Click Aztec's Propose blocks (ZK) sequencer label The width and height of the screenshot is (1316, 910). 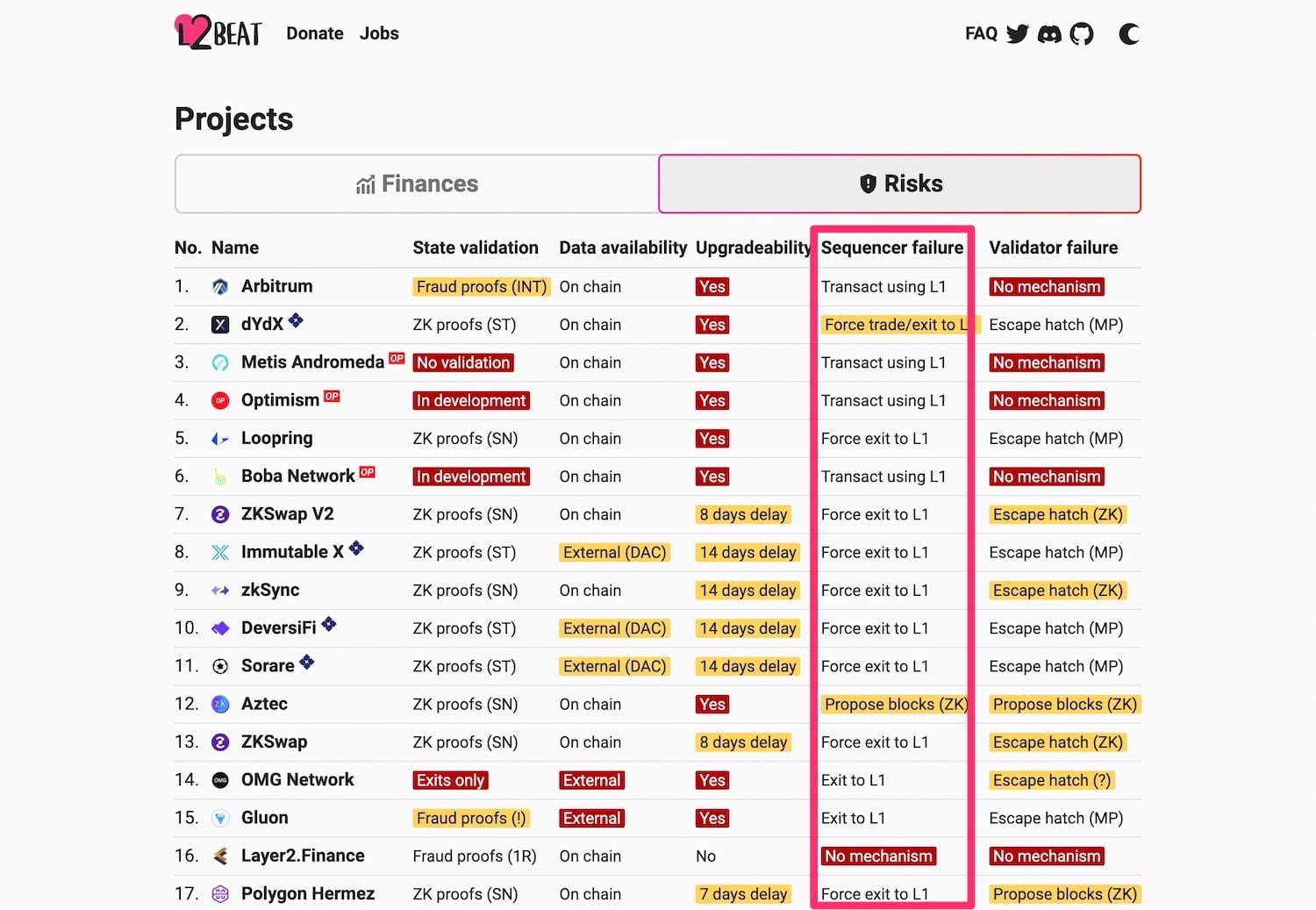[896, 705]
